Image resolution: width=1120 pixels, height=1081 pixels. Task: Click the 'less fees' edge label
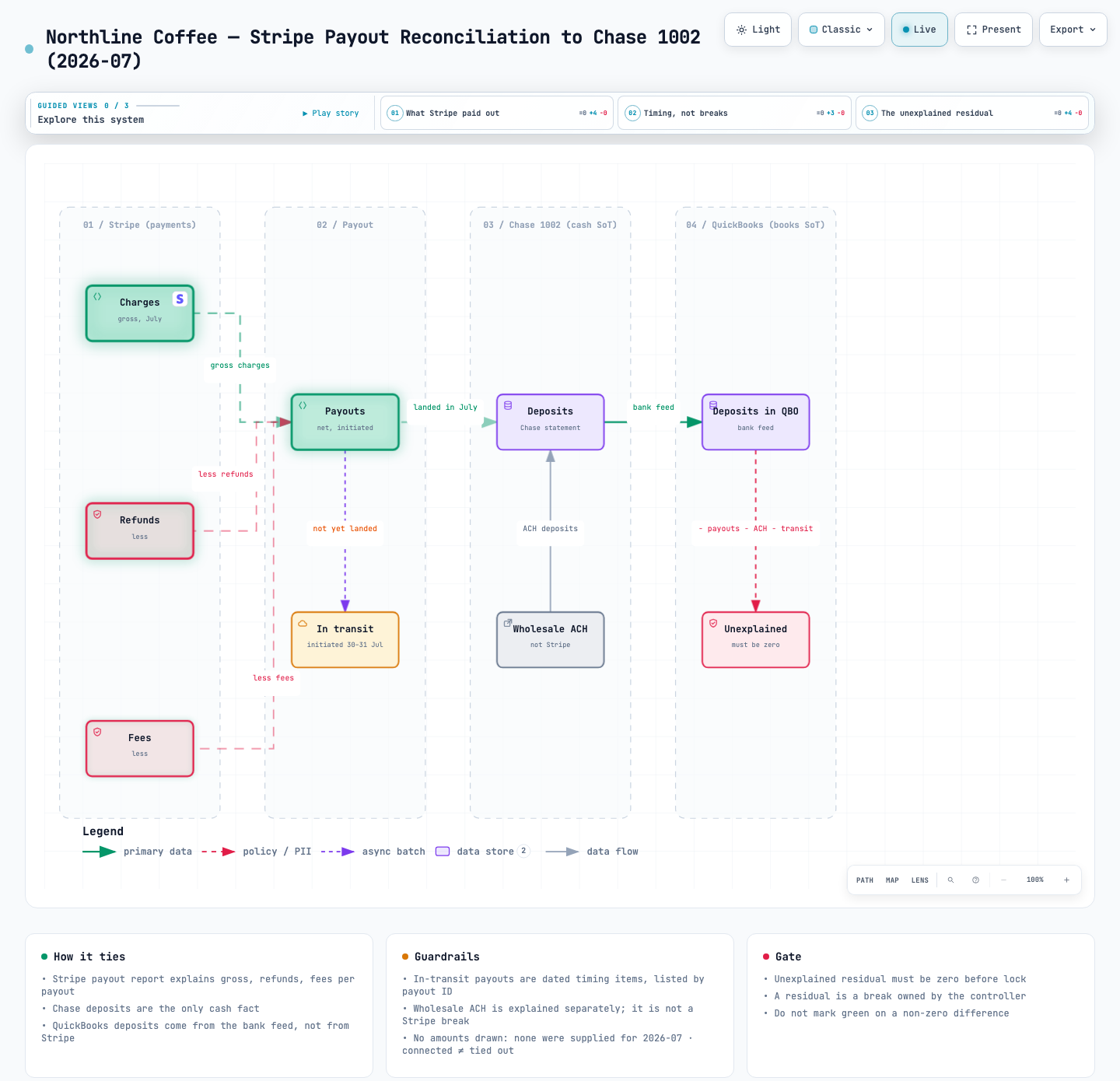[274, 678]
